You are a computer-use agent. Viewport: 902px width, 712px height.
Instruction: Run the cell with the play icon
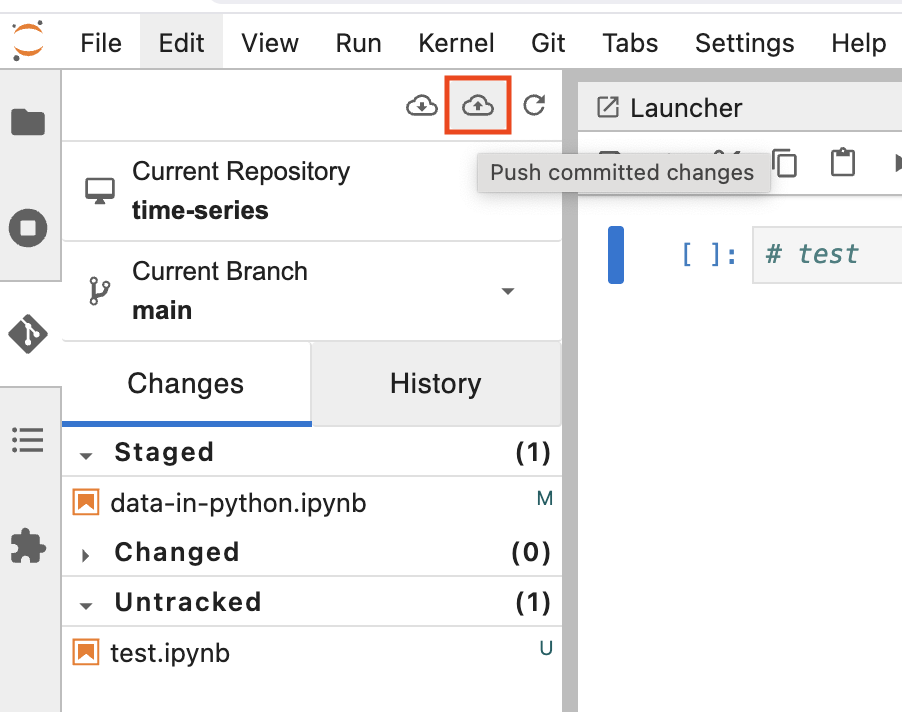(x=895, y=162)
